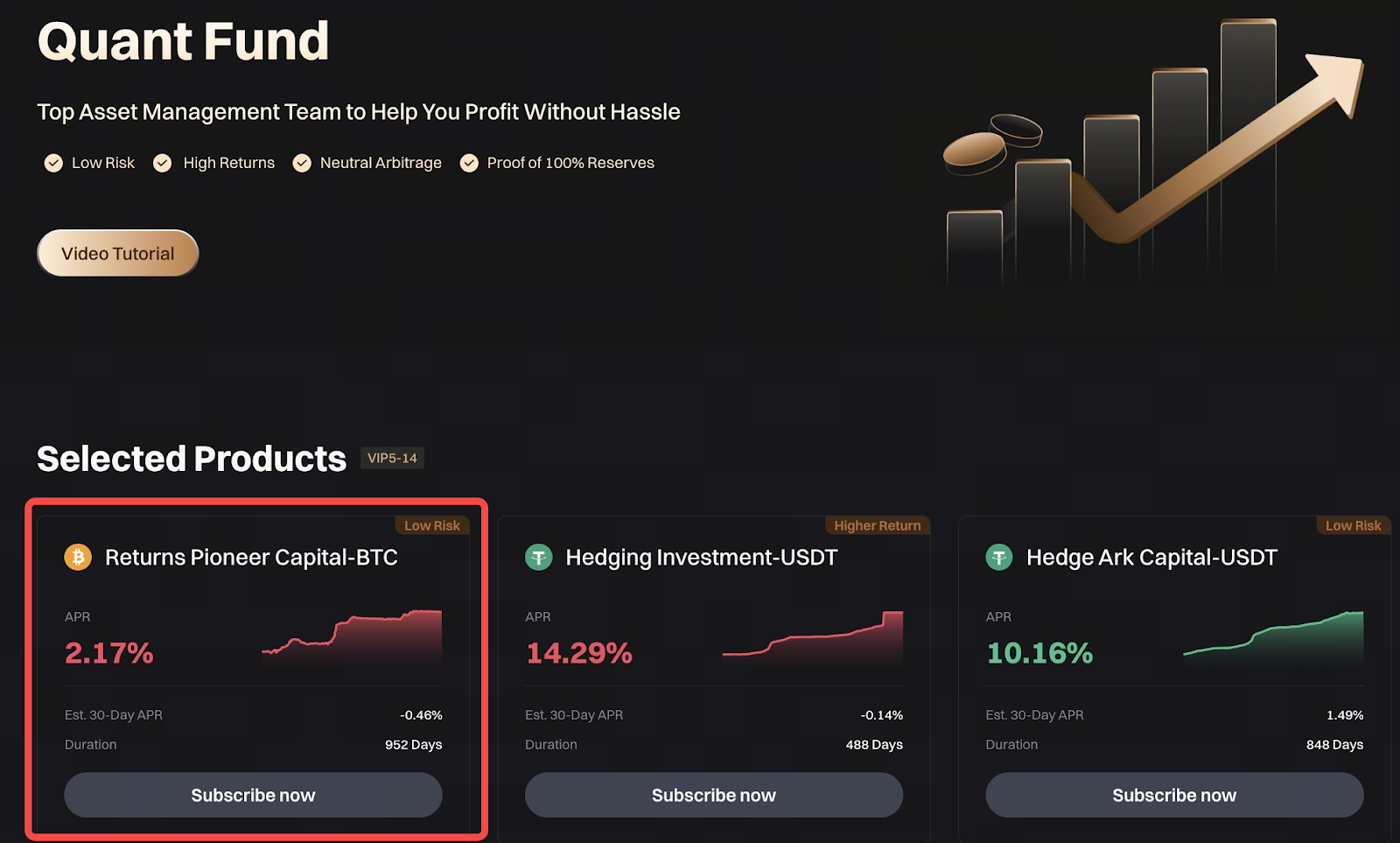Screen dimensions: 1400x843
Task: Click the Bitcoin icon on Returns Pioneer card
Action: tap(78, 557)
